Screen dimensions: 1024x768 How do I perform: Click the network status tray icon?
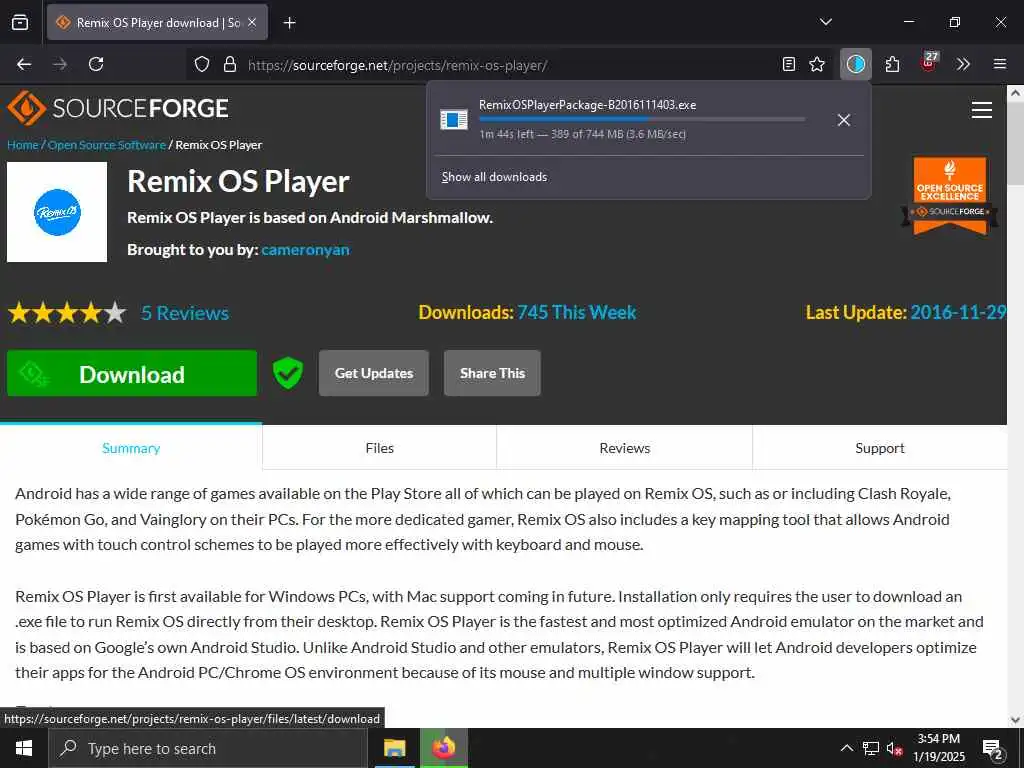(871, 748)
